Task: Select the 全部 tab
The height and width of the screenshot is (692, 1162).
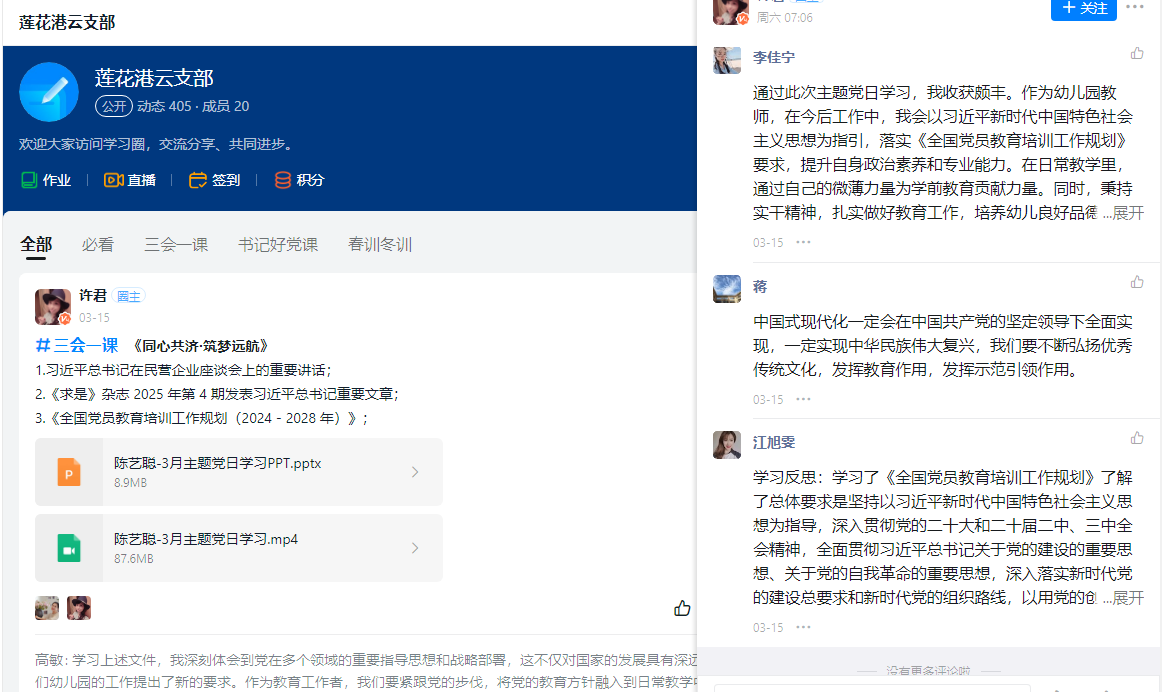Action: [x=36, y=244]
